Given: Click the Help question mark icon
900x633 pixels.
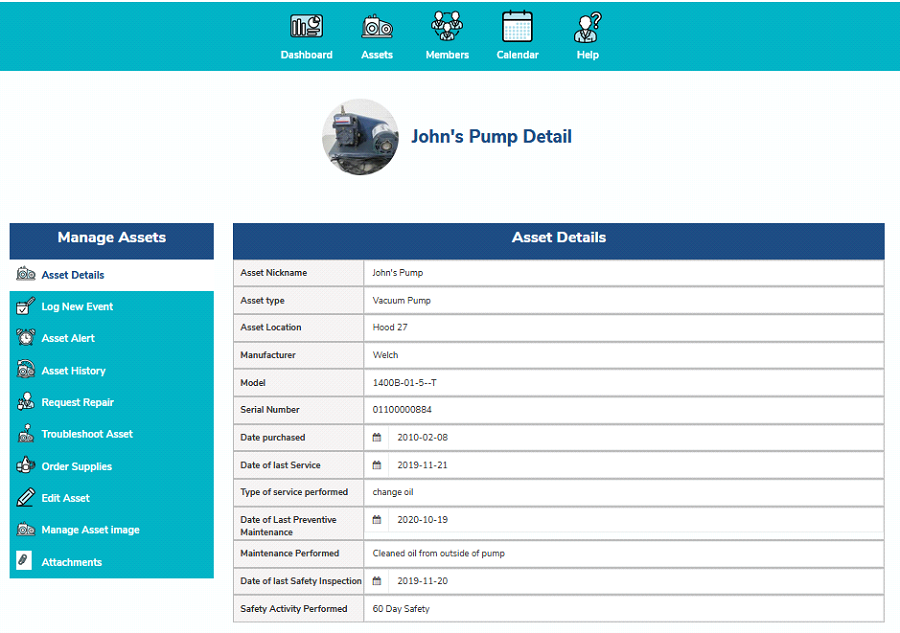Looking at the screenshot, I should pyautogui.click(x=588, y=27).
